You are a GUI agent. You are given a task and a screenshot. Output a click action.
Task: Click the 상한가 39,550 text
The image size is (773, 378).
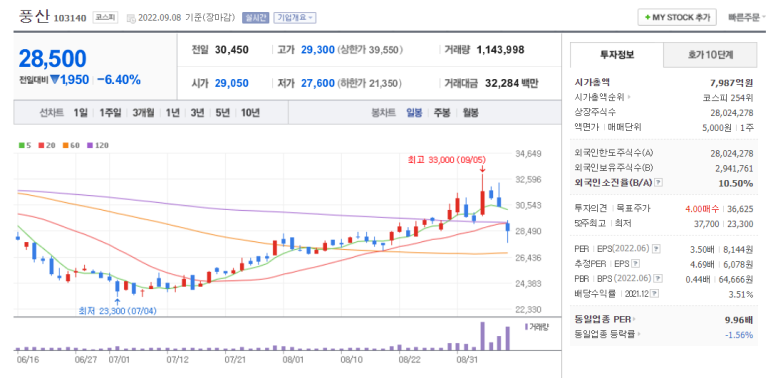click(x=370, y=50)
